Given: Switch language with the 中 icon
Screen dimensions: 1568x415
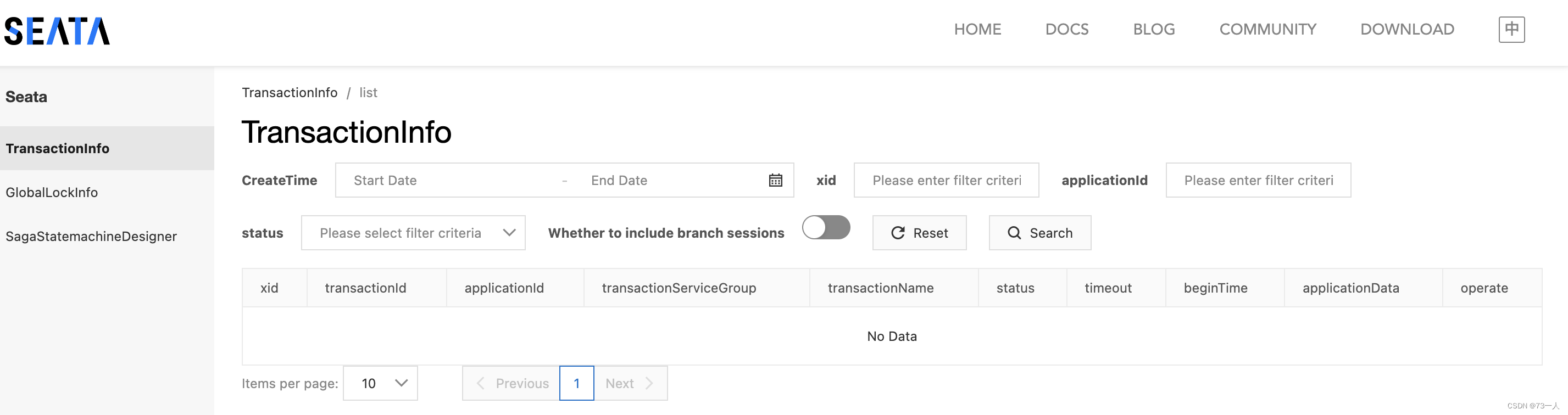Looking at the screenshot, I should tap(1511, 29).
